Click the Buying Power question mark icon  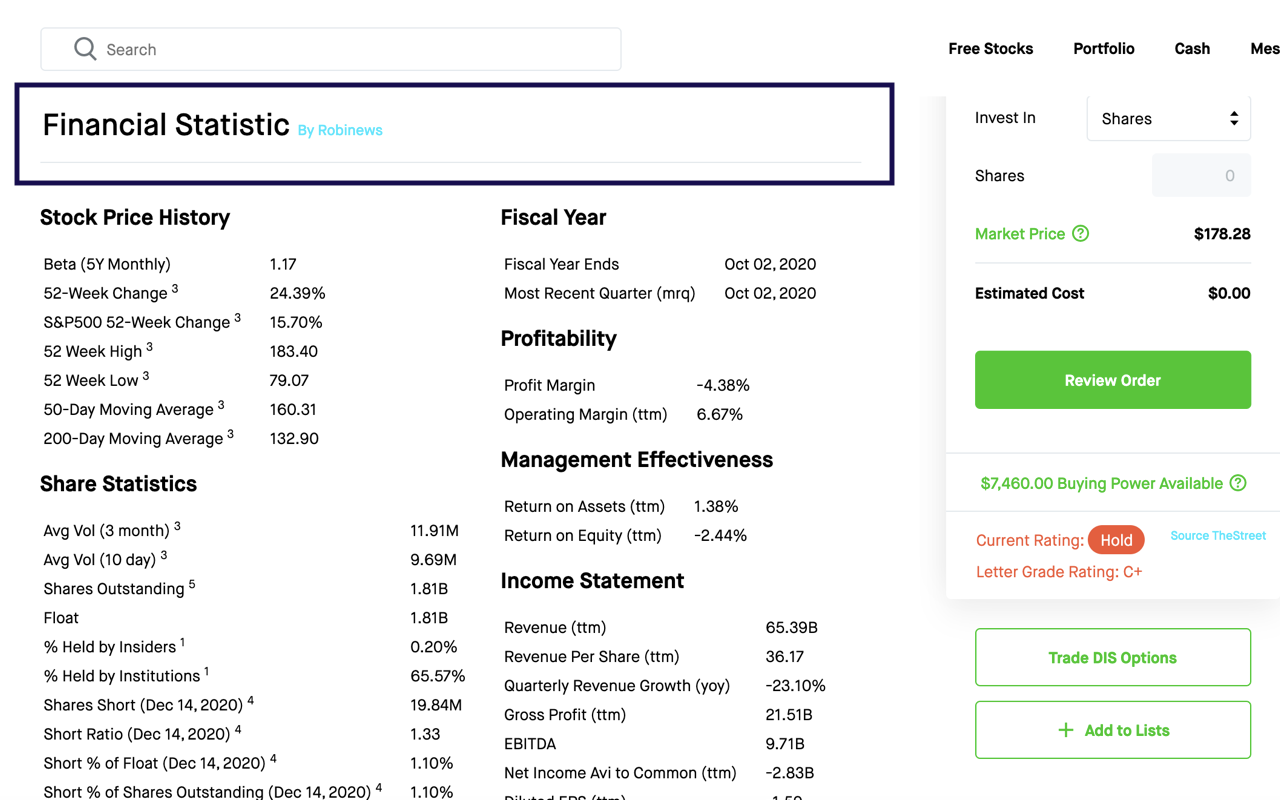coord(1239,483)
